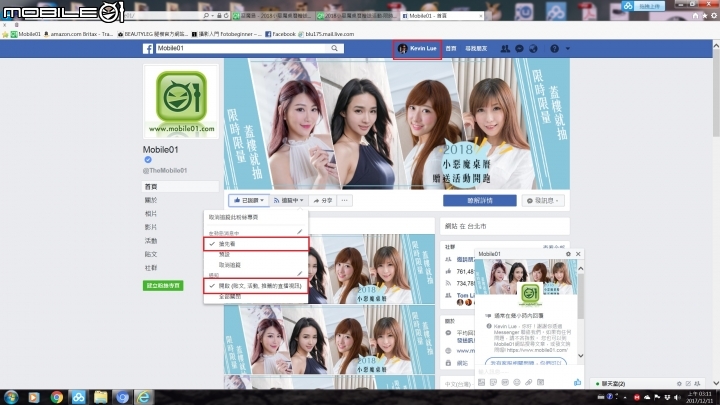Open chat window settings gear icon
This screenshot has height=405, width=720.
click(568, 254)
